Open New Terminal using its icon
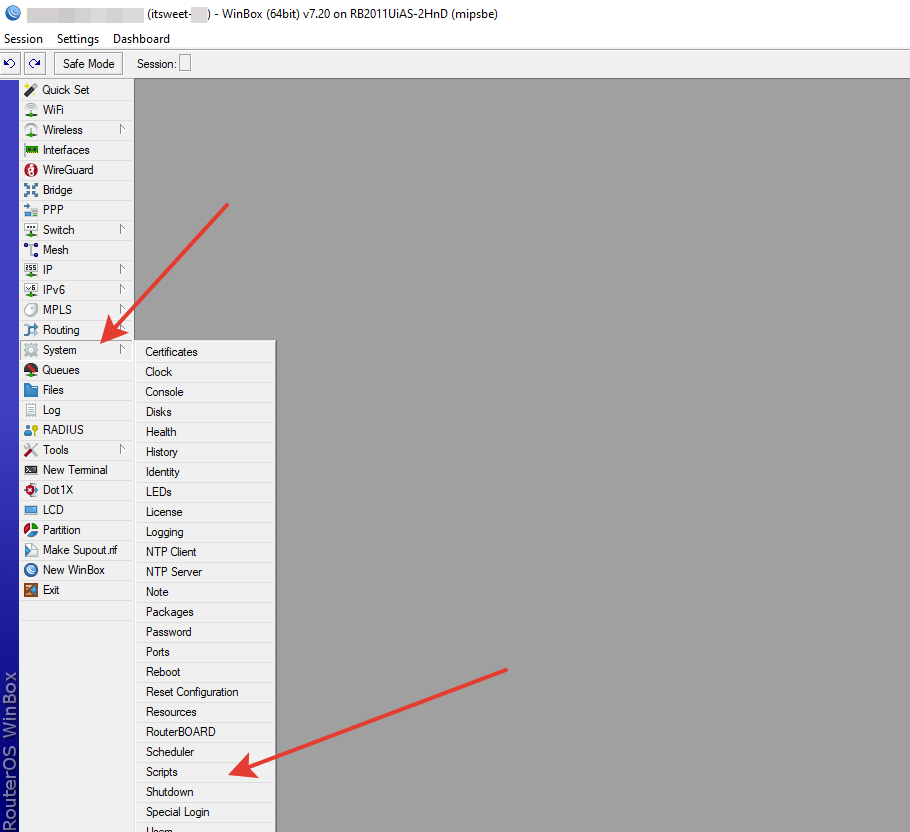 point(31,470)
